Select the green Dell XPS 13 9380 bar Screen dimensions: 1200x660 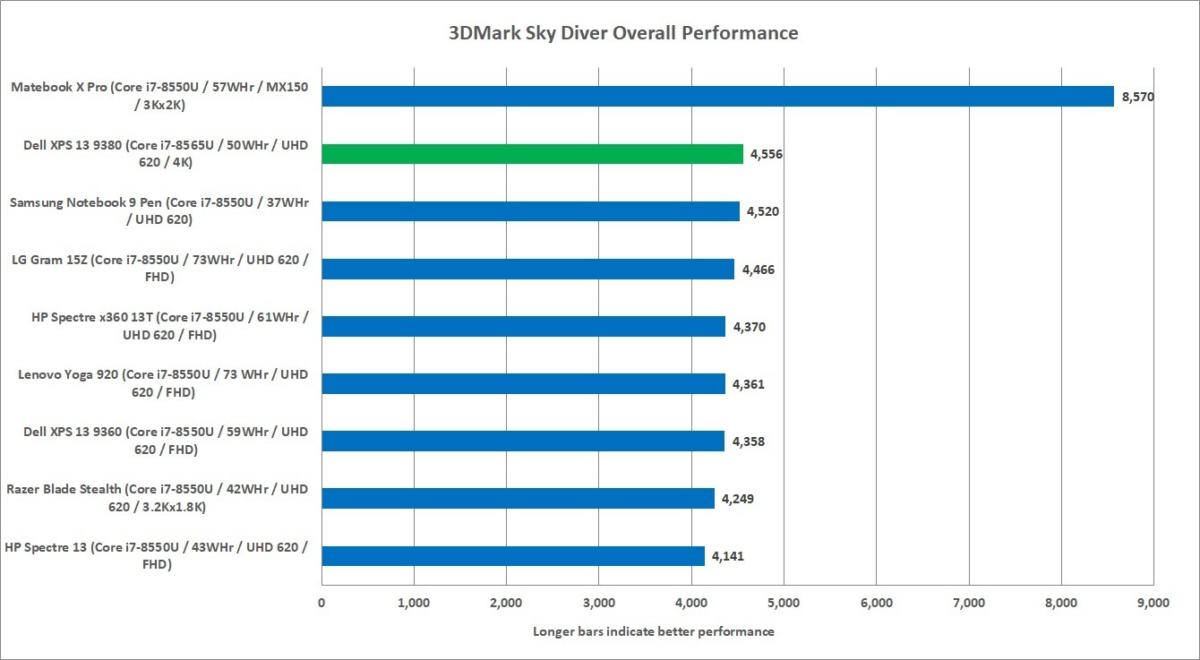[532, 153]
